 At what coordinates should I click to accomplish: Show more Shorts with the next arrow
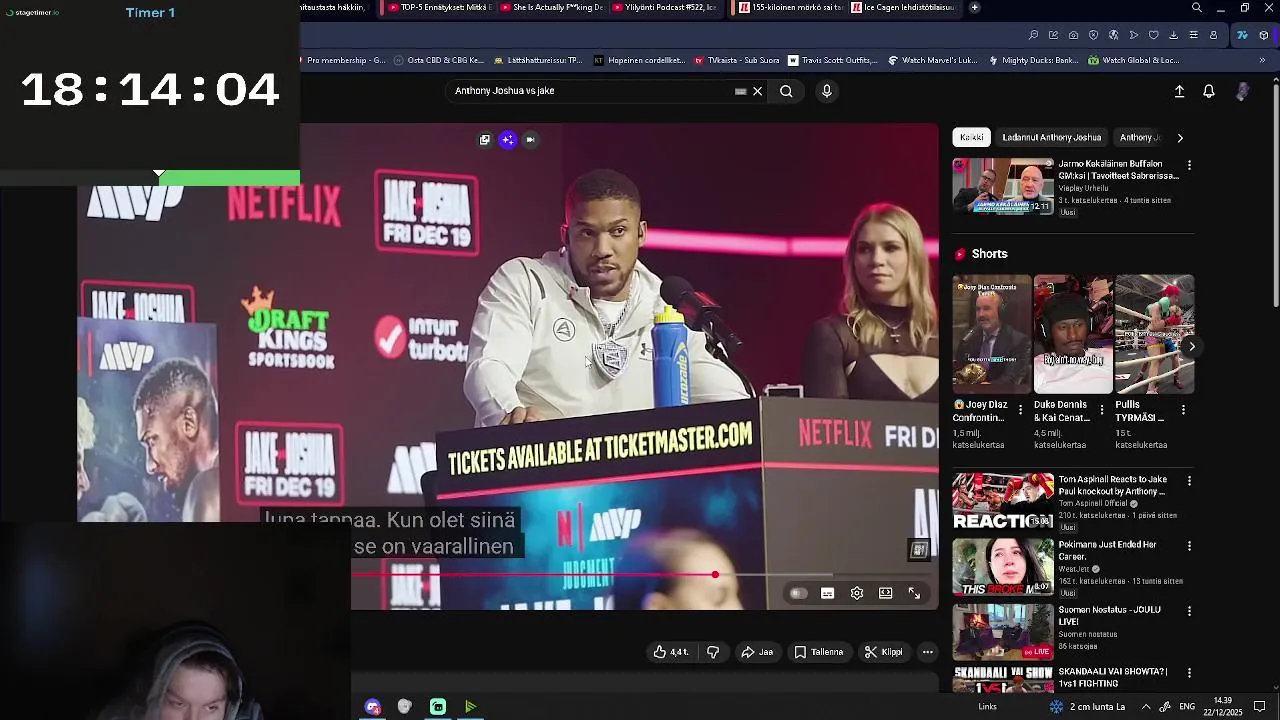click(1191, 346)
